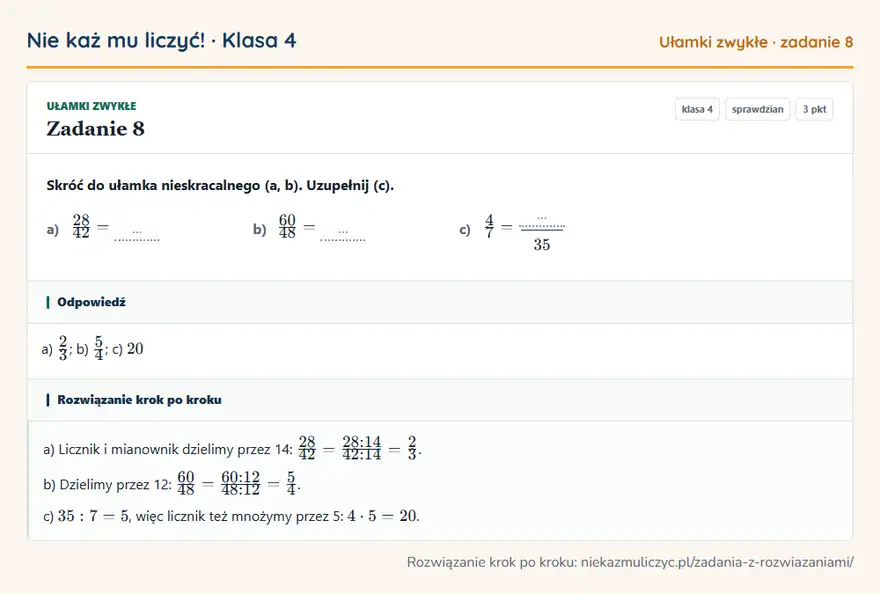Screen dimensions: 880x594
Task: Click the instruction 'Skróć do ułamka nieskracalnego'
Action: tap(153, 185)
